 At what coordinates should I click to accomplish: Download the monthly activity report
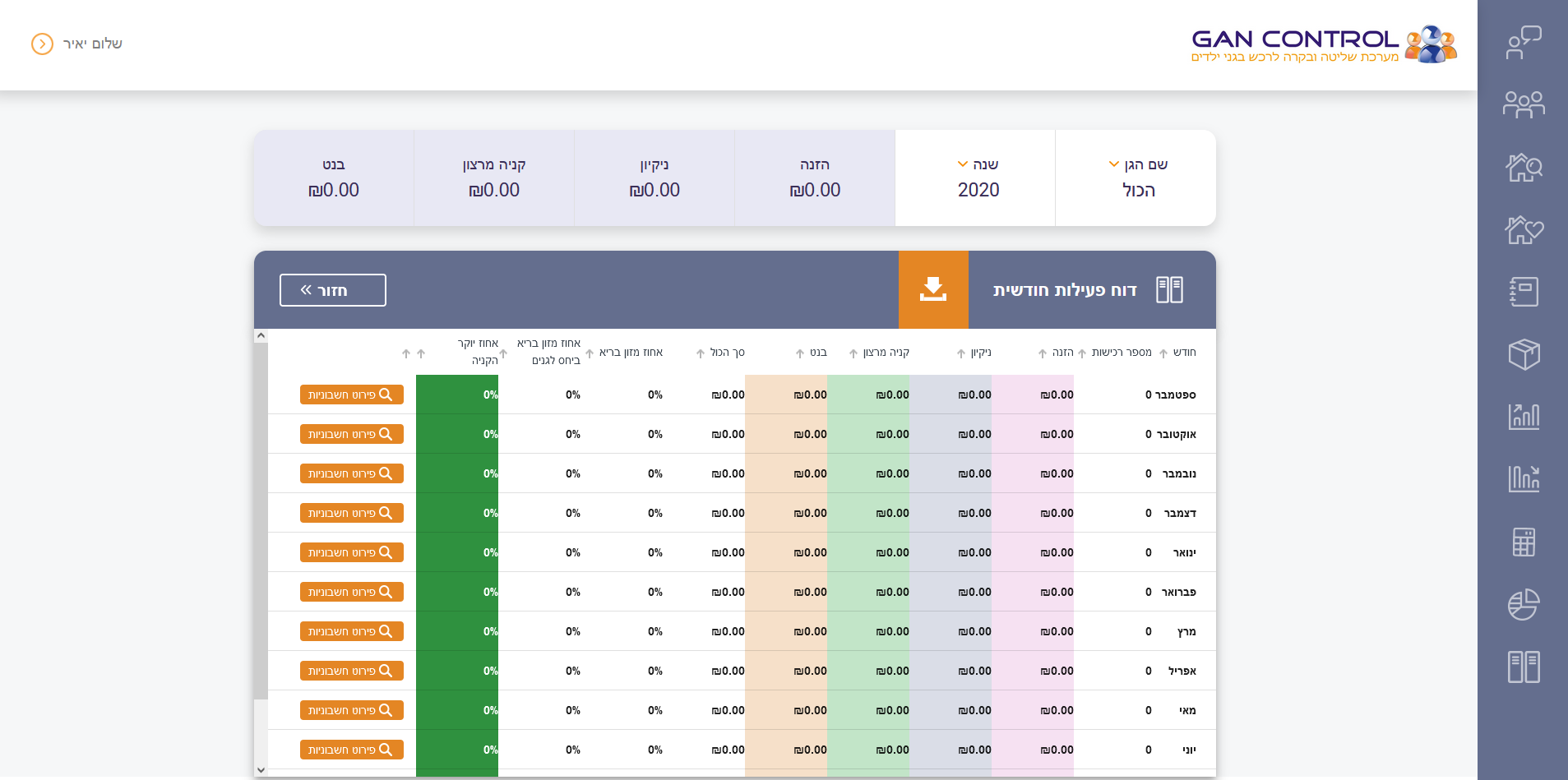(933, 289)
